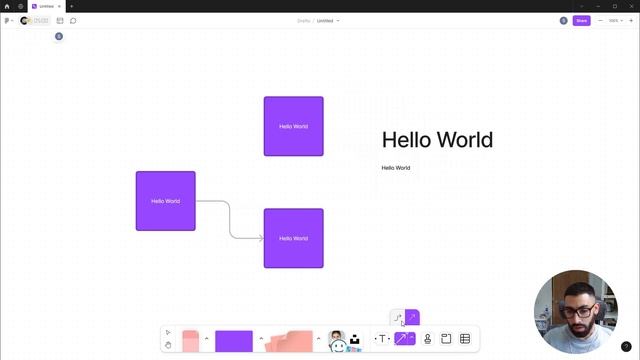Screen dimensions: 640x360
Task: Select the top purple Hello World square
Action: pos(293,126)
